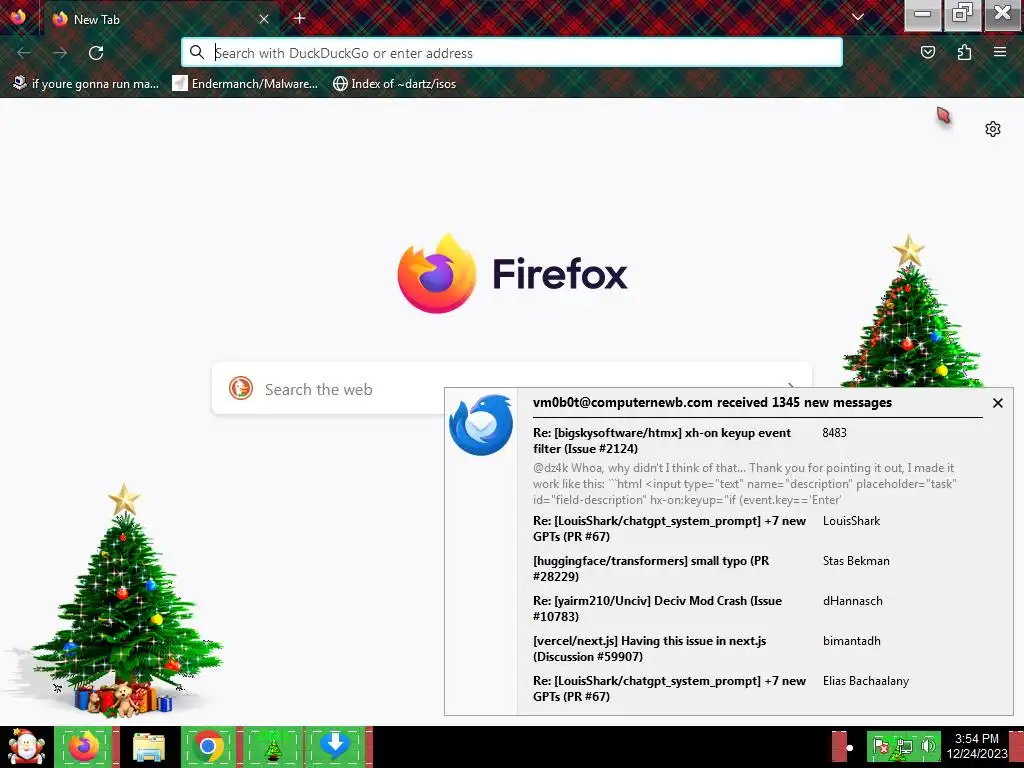Click the Firefox logo on the page
1024x768 pixels.
437,274
